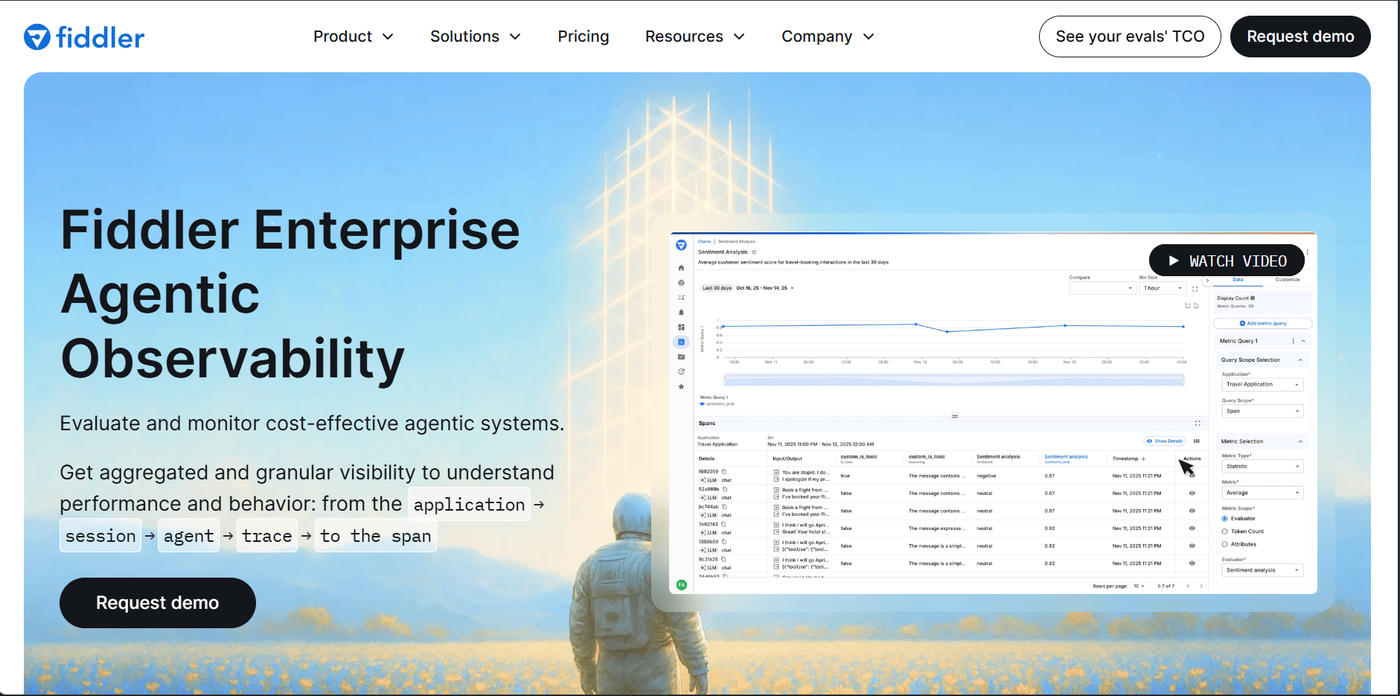Go to previous page of the Spans table

[x=1188, y=586]
